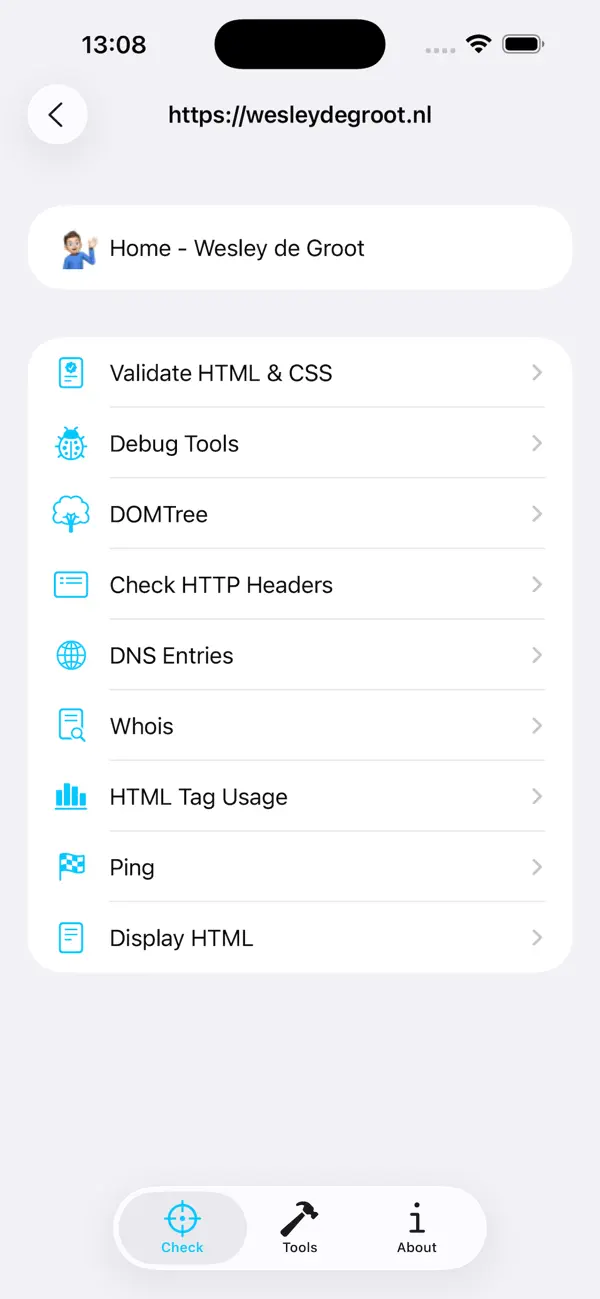Click the Debug Tools bug icon
The width and height of the screenshot is (600, 1299).
(x=70, y=443)
